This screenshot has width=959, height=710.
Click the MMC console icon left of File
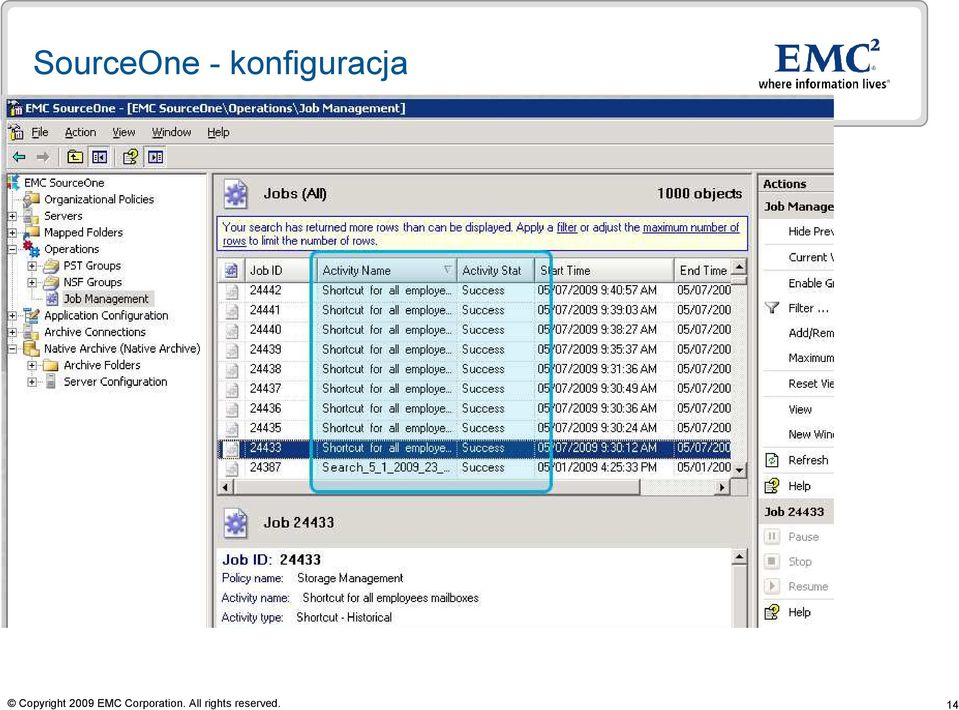click(17, 132)
